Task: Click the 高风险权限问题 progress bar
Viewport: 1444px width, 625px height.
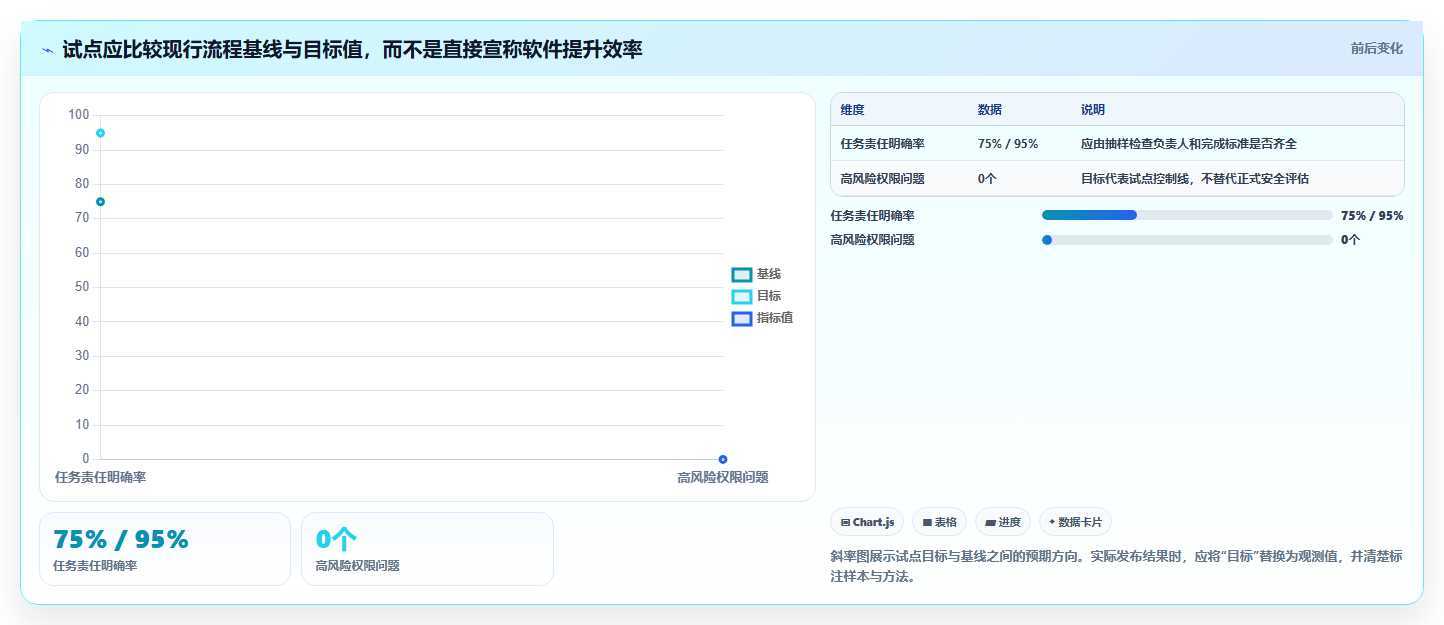Action: pos(1187,240)
